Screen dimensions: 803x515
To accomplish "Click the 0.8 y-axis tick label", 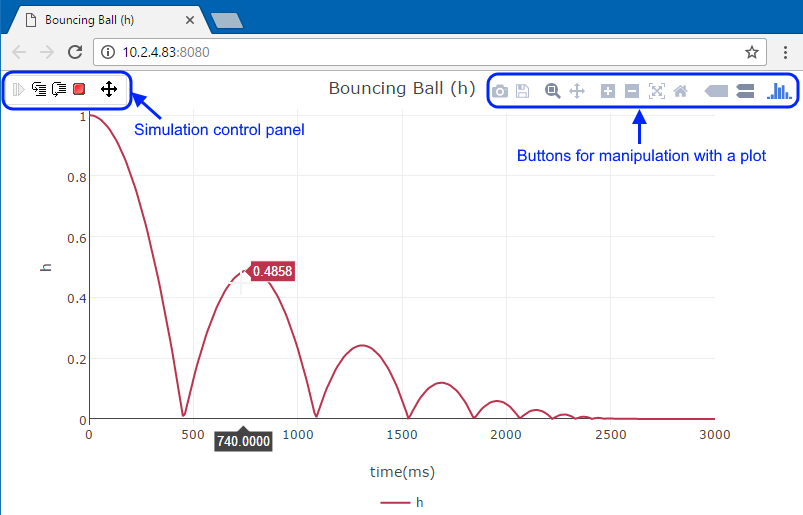I will click(77, 178).
